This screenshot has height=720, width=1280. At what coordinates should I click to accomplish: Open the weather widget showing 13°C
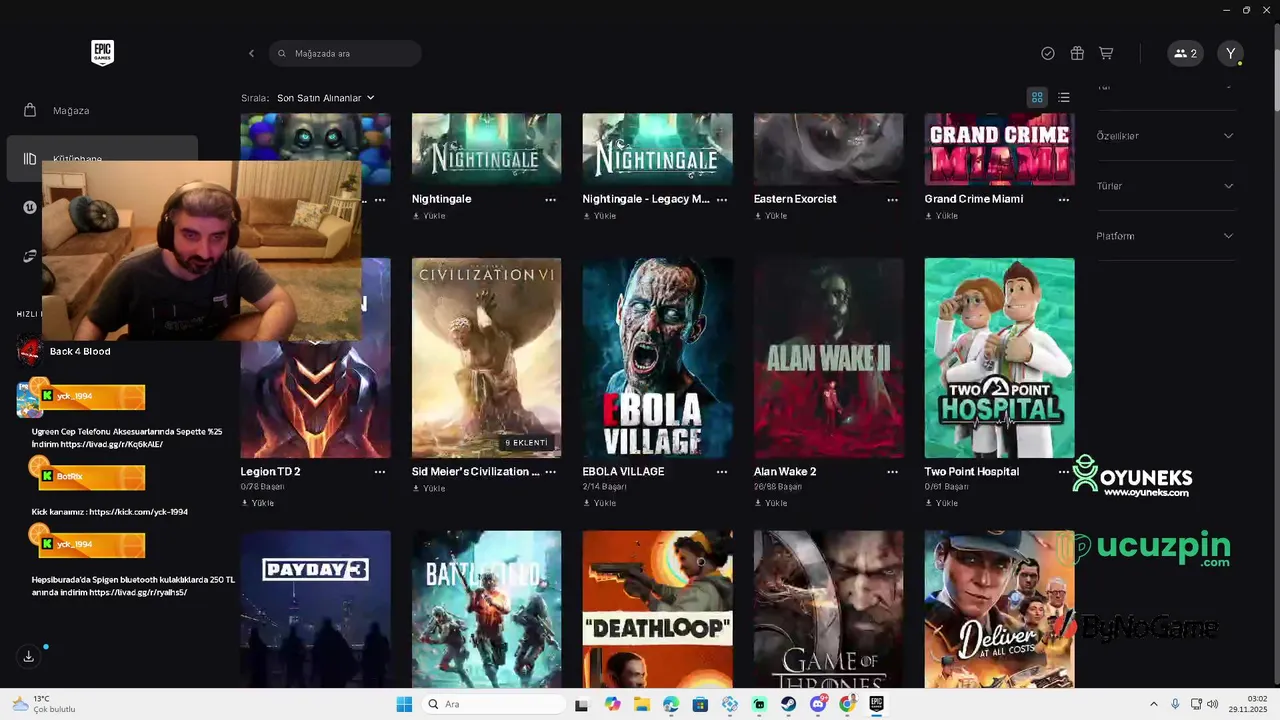pos(43,704)
